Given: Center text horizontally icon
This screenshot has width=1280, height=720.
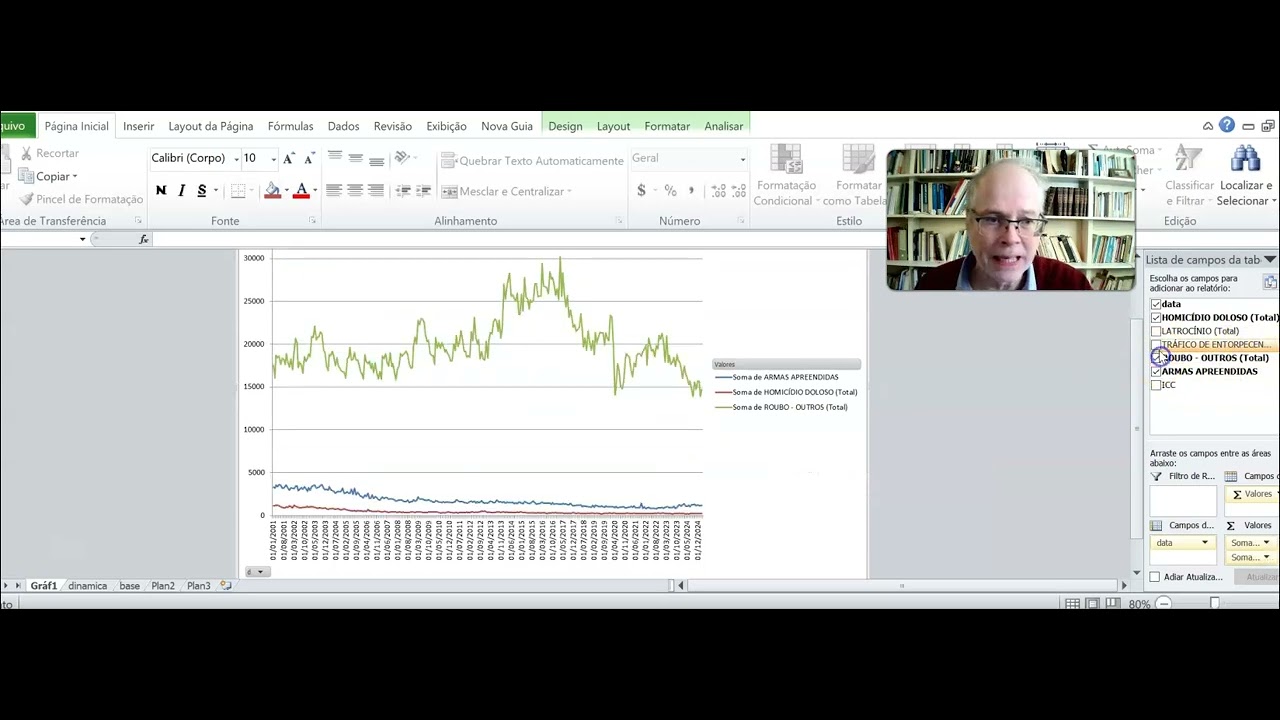Looking at the screenshot, I should click(x=355, y=191).
